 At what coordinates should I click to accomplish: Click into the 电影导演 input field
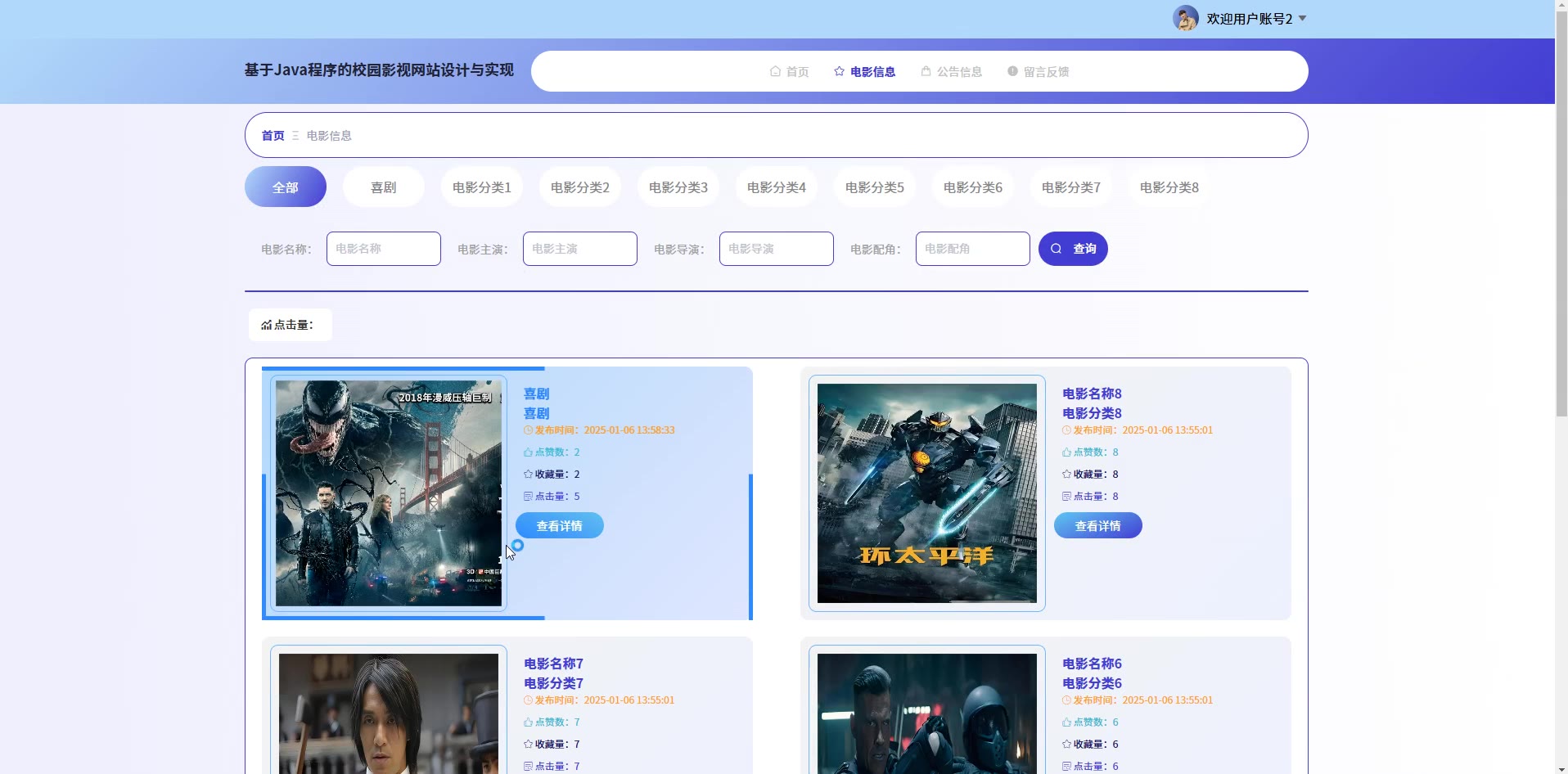click(776, 249)
